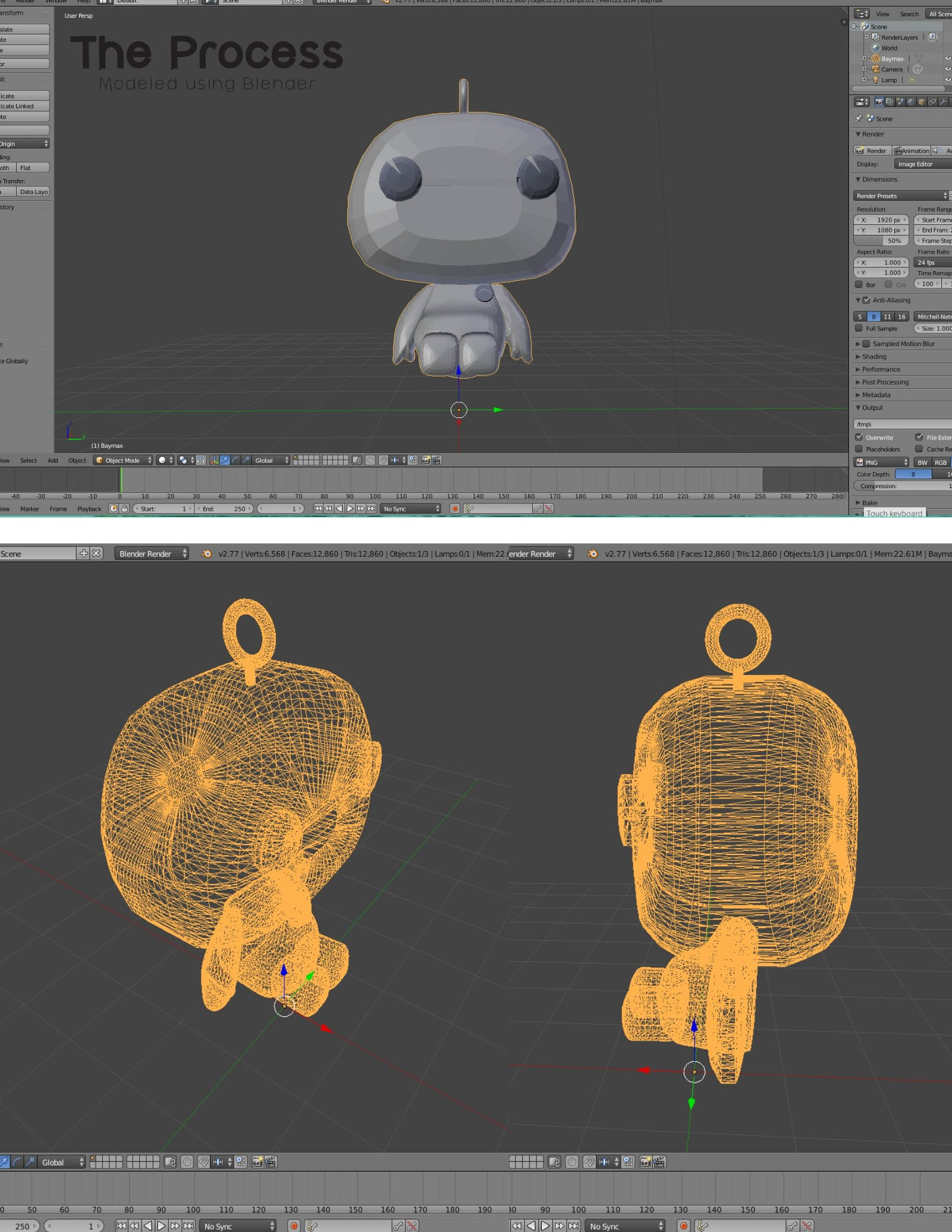
Task: Click the Lamp light data icon in outliner
Action: click(912, 80)
